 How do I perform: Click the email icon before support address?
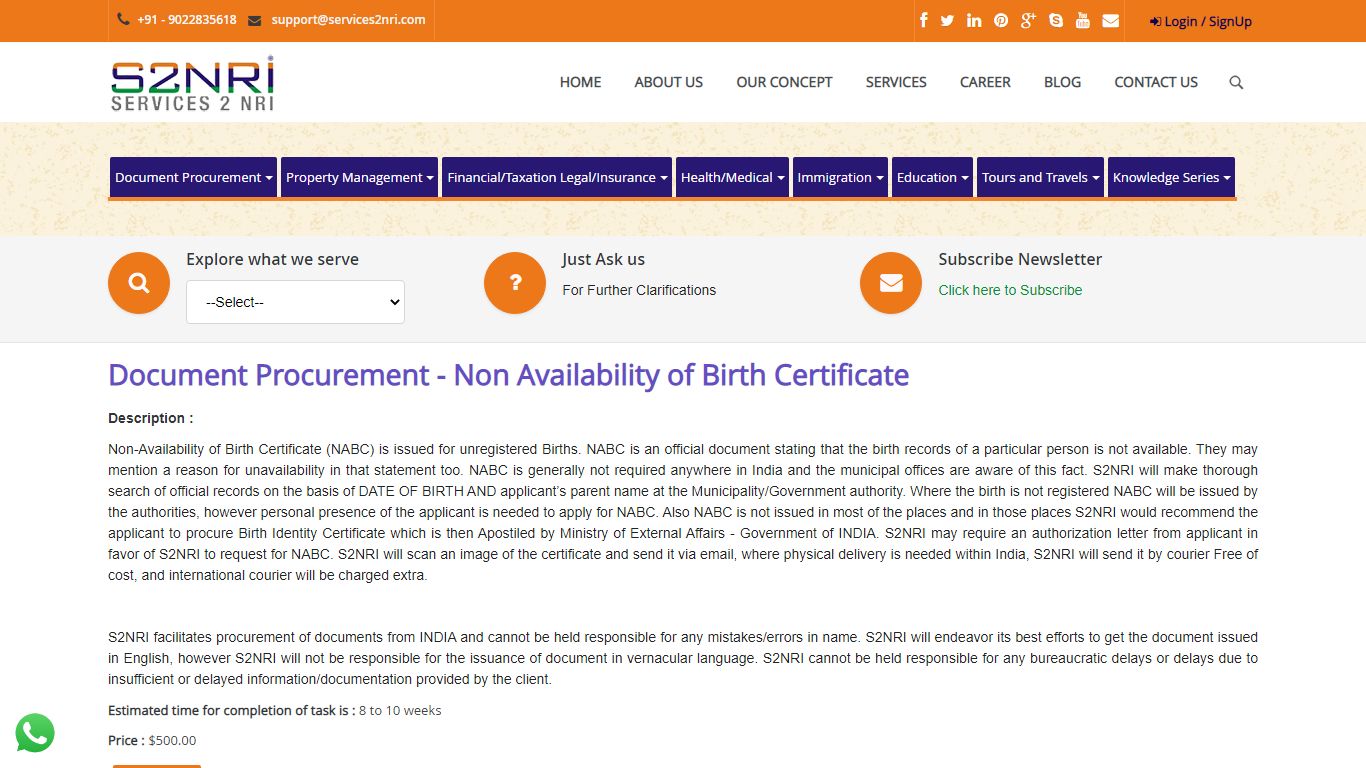[x=254, y=20]
